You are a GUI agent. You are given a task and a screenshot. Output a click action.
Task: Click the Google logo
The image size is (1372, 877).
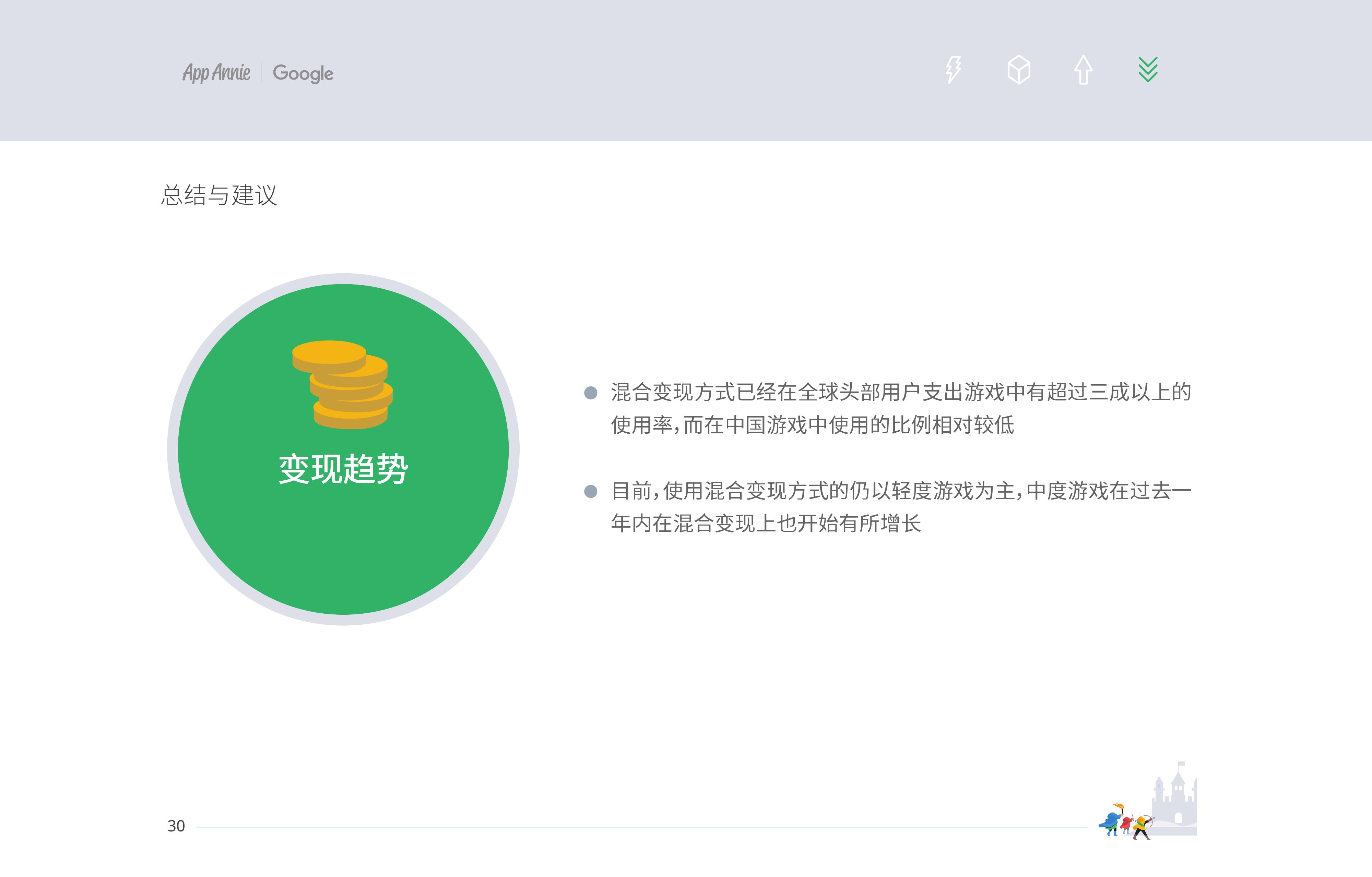pyautogui.click(x=303, y=73)
